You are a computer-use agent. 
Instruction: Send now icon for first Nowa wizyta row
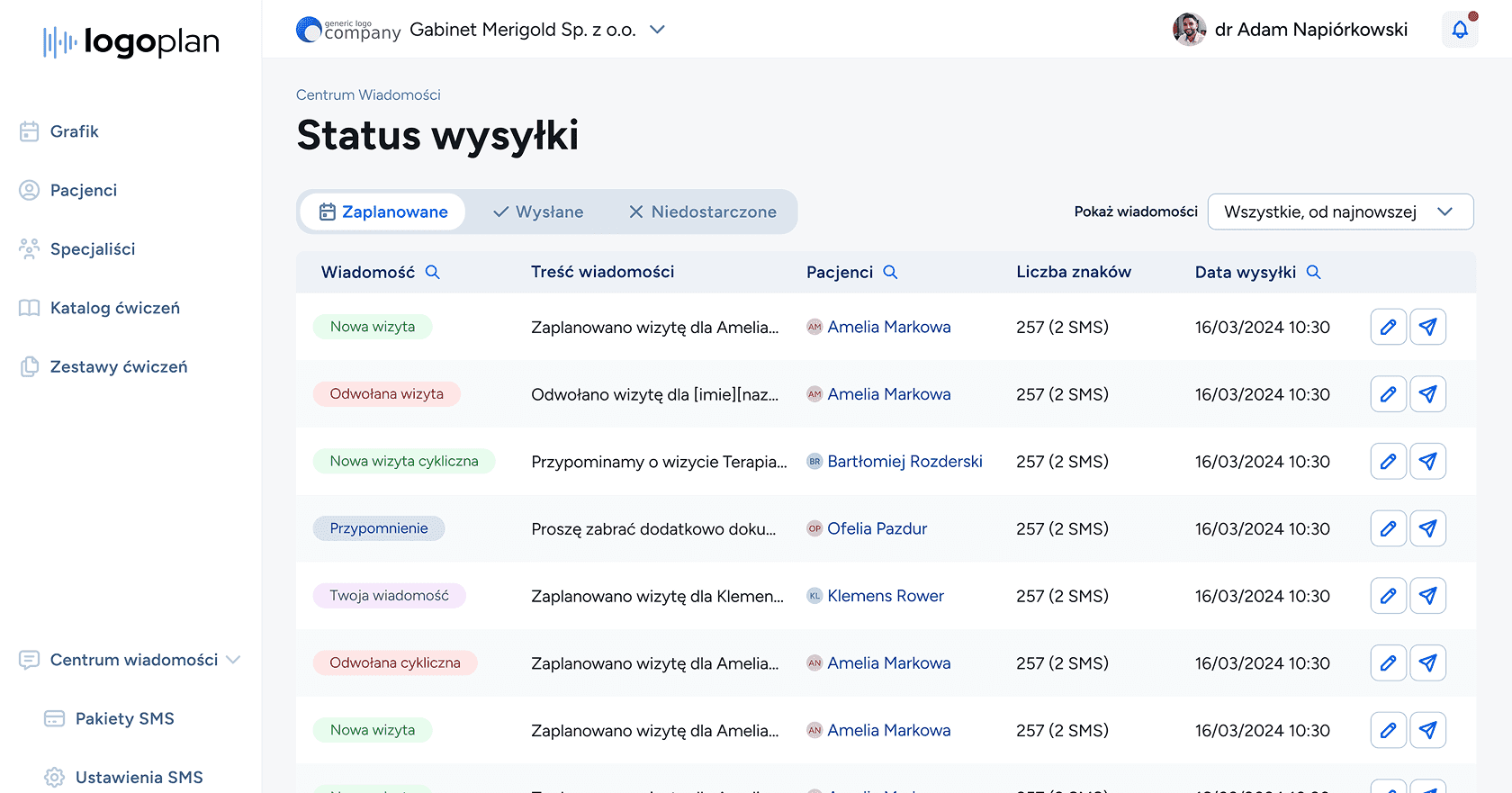(1428, 327)
